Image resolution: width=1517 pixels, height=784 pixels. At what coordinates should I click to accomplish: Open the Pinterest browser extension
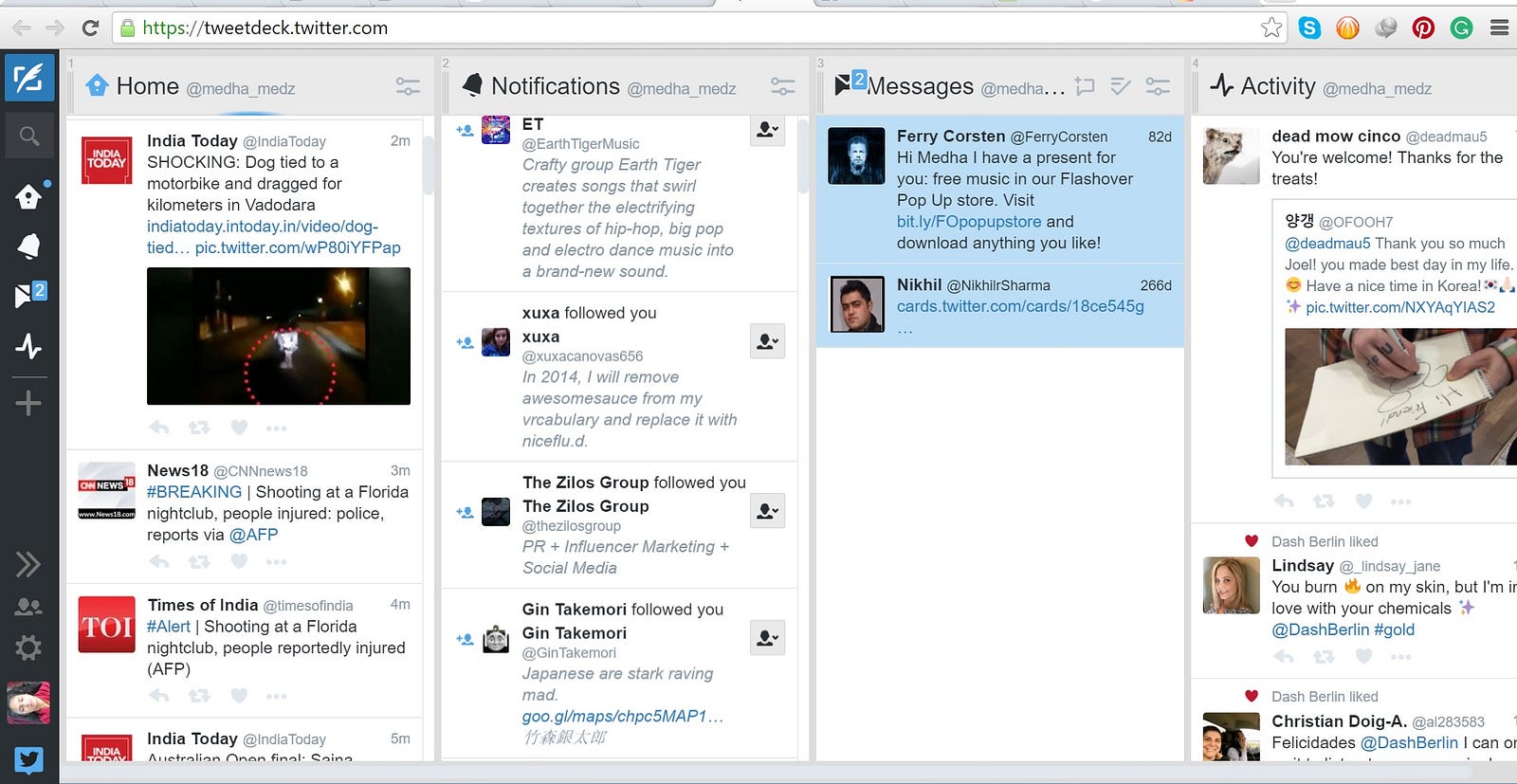click(x=1423, y=27)
